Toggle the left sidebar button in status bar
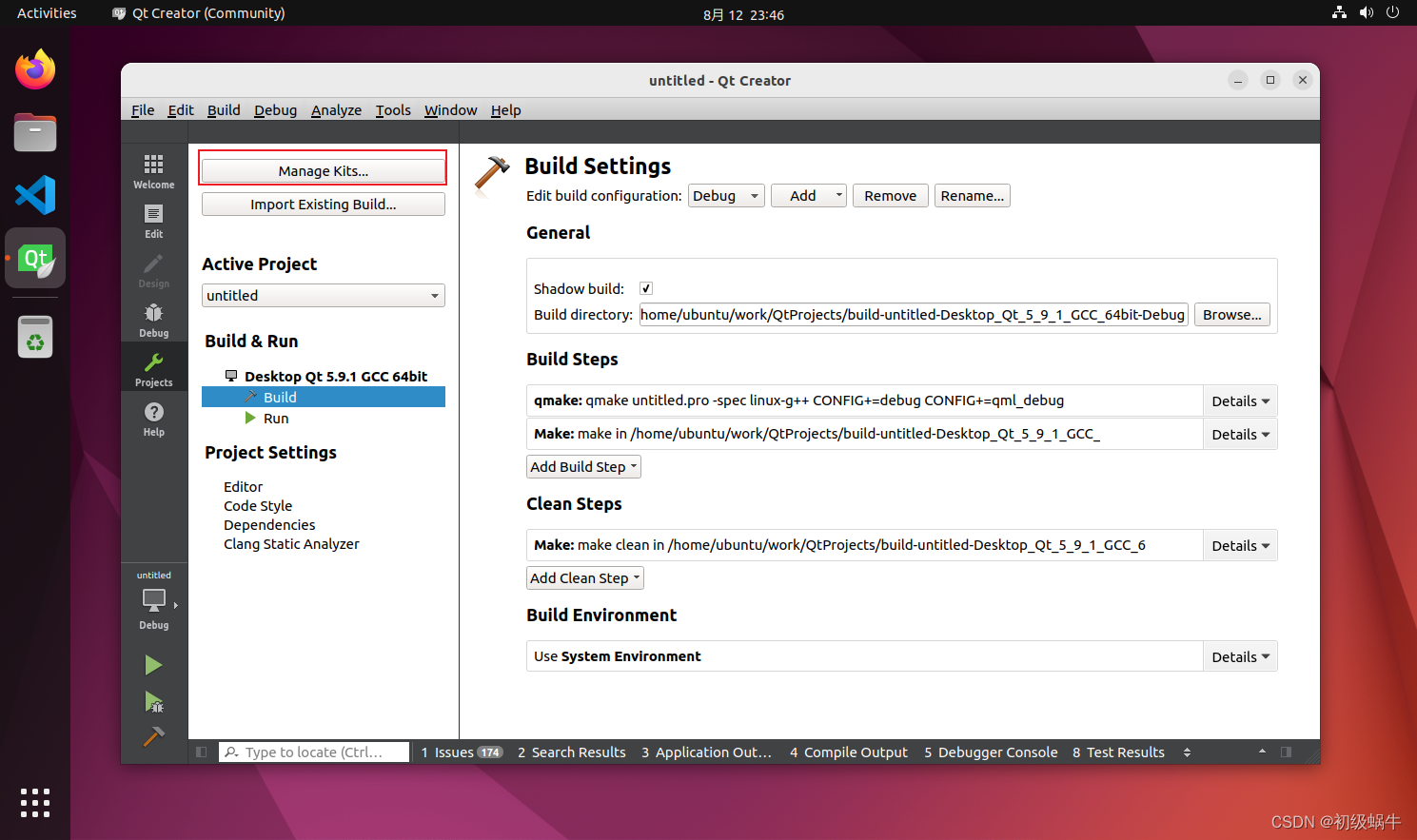This screenshot has width=1417, height=840. (201, 752)
